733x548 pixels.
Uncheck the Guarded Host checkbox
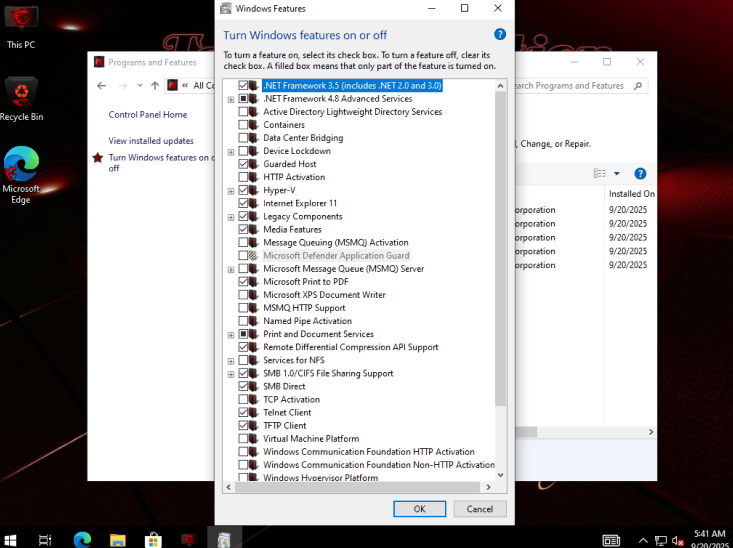(243, 164)
